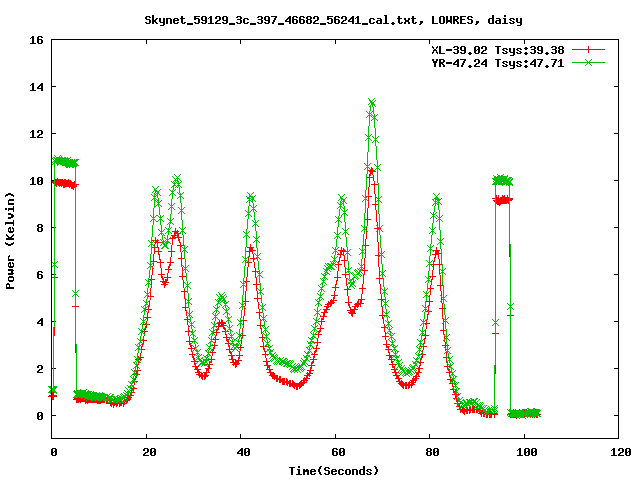The height and width of the screenshot is (480, 640).
Task: Click the green YR legend line sample
Action: (588, 63)
